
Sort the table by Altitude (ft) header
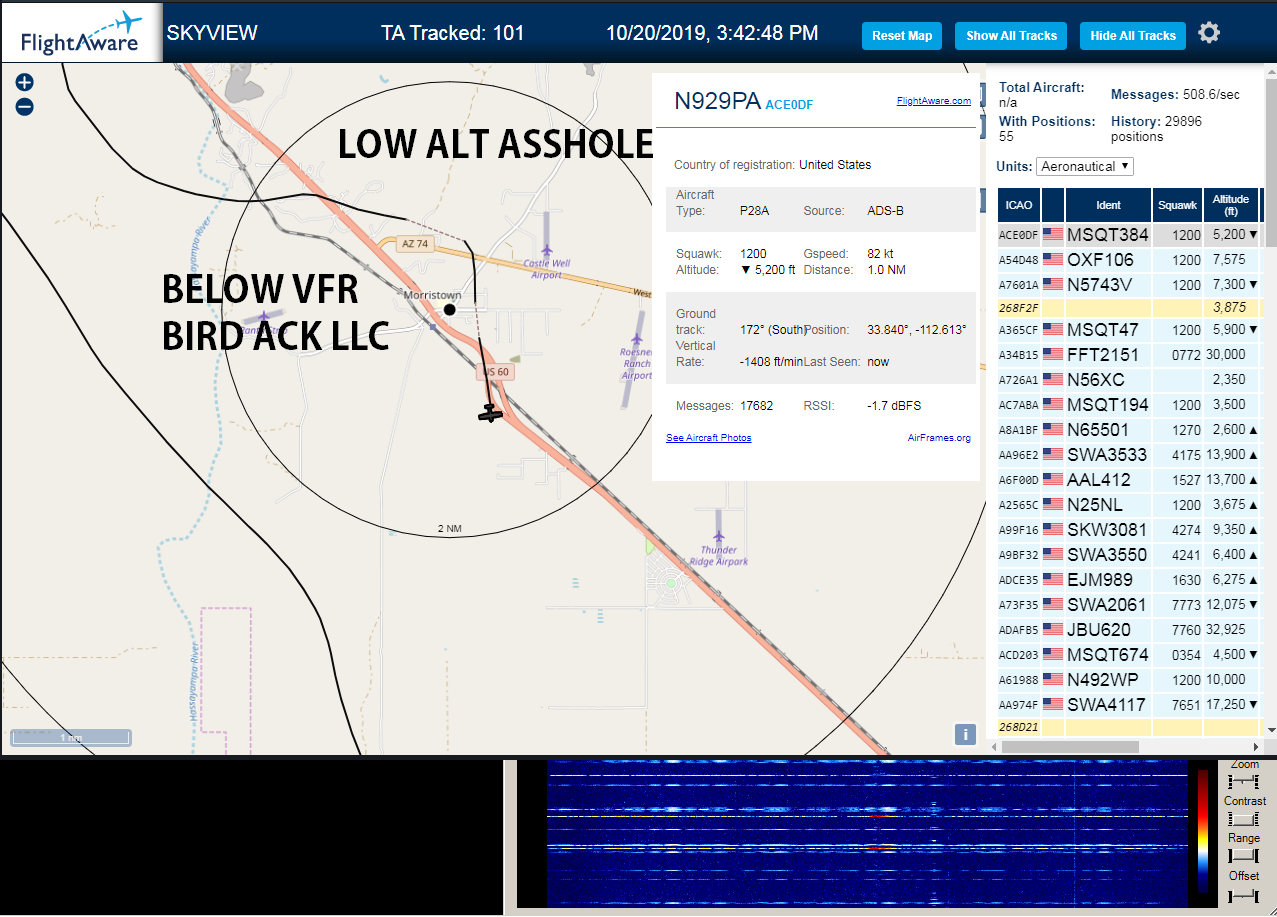[1231, 205]
